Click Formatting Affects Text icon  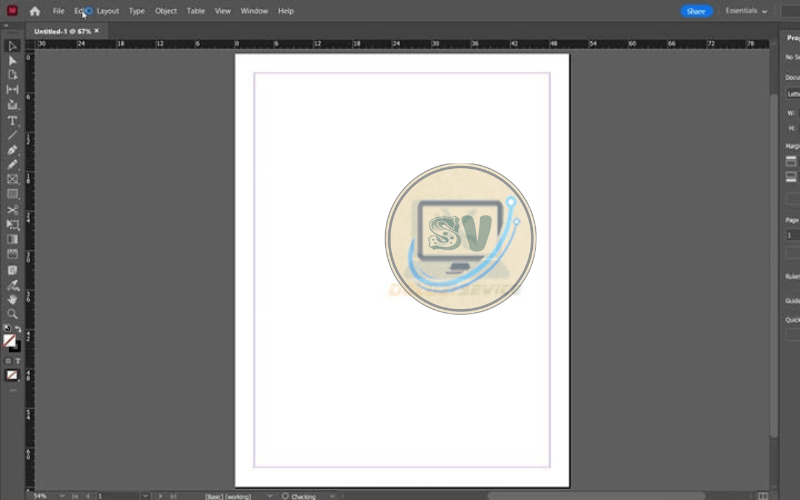pyautogui.click(x=17, y=361)
